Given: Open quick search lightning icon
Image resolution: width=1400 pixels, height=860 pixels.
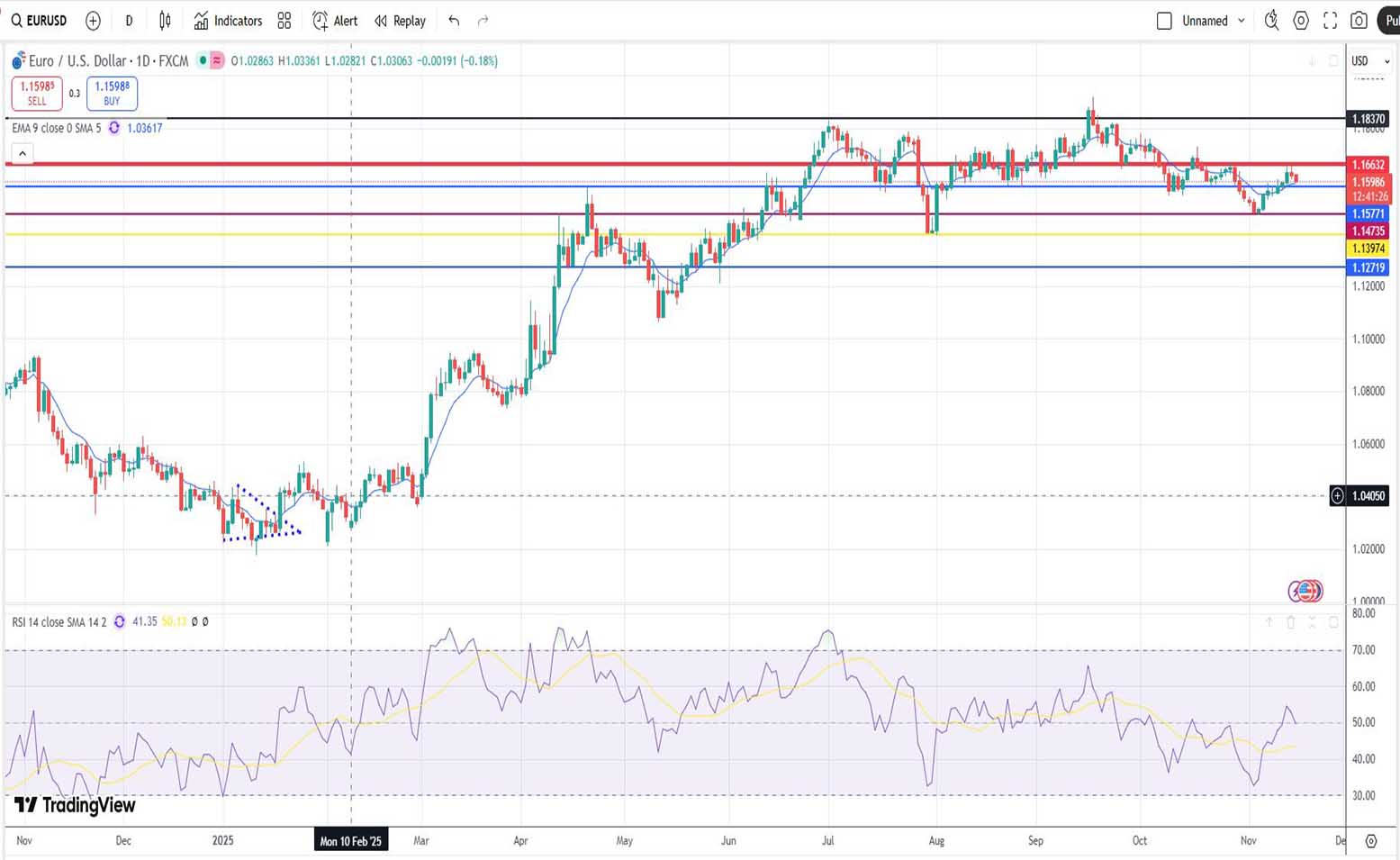Looking at the screenshot, I should pyautogui.click(x=1271, y=21).
